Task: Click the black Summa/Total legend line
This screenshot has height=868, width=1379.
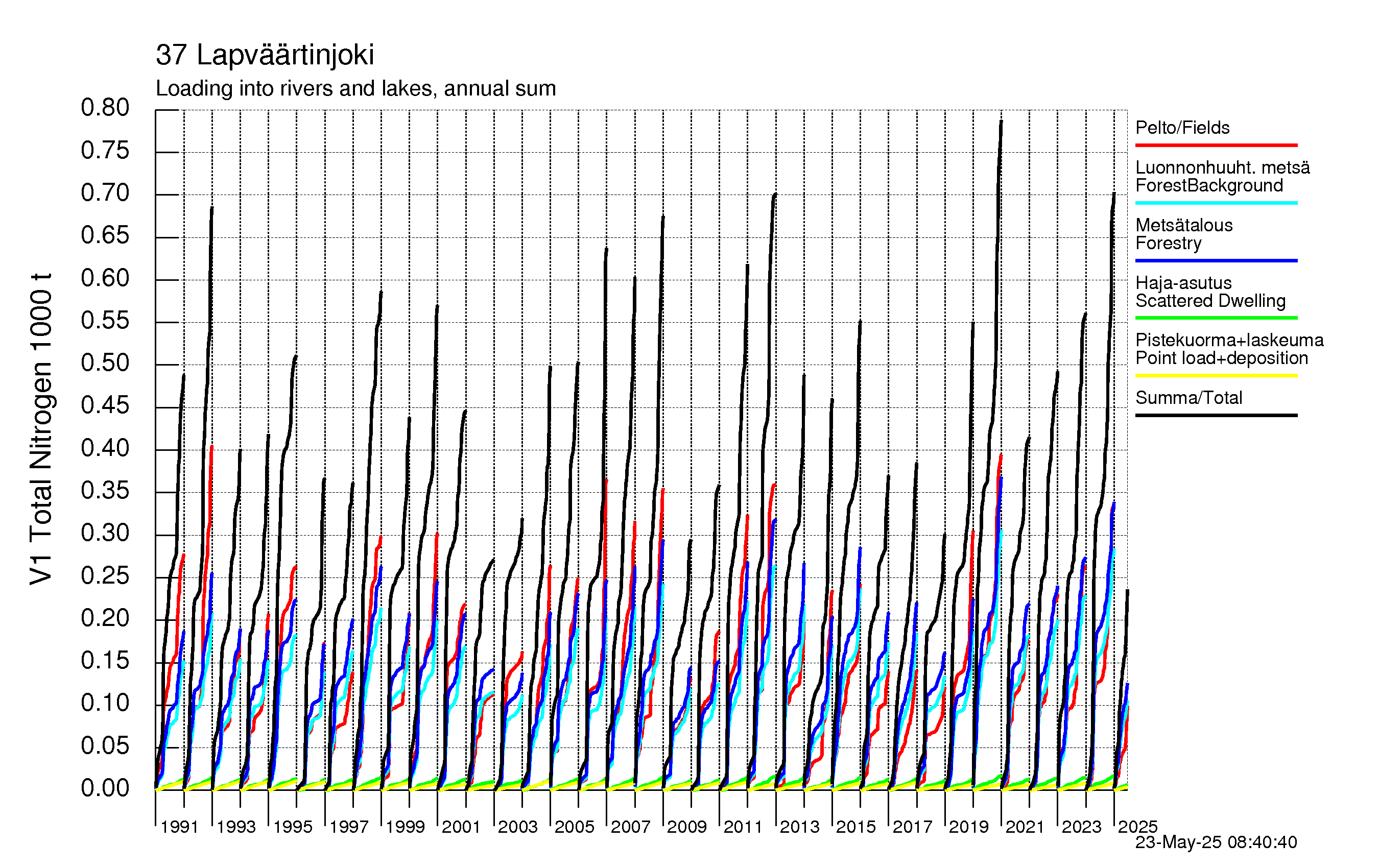Action: tap(1217, 415)
